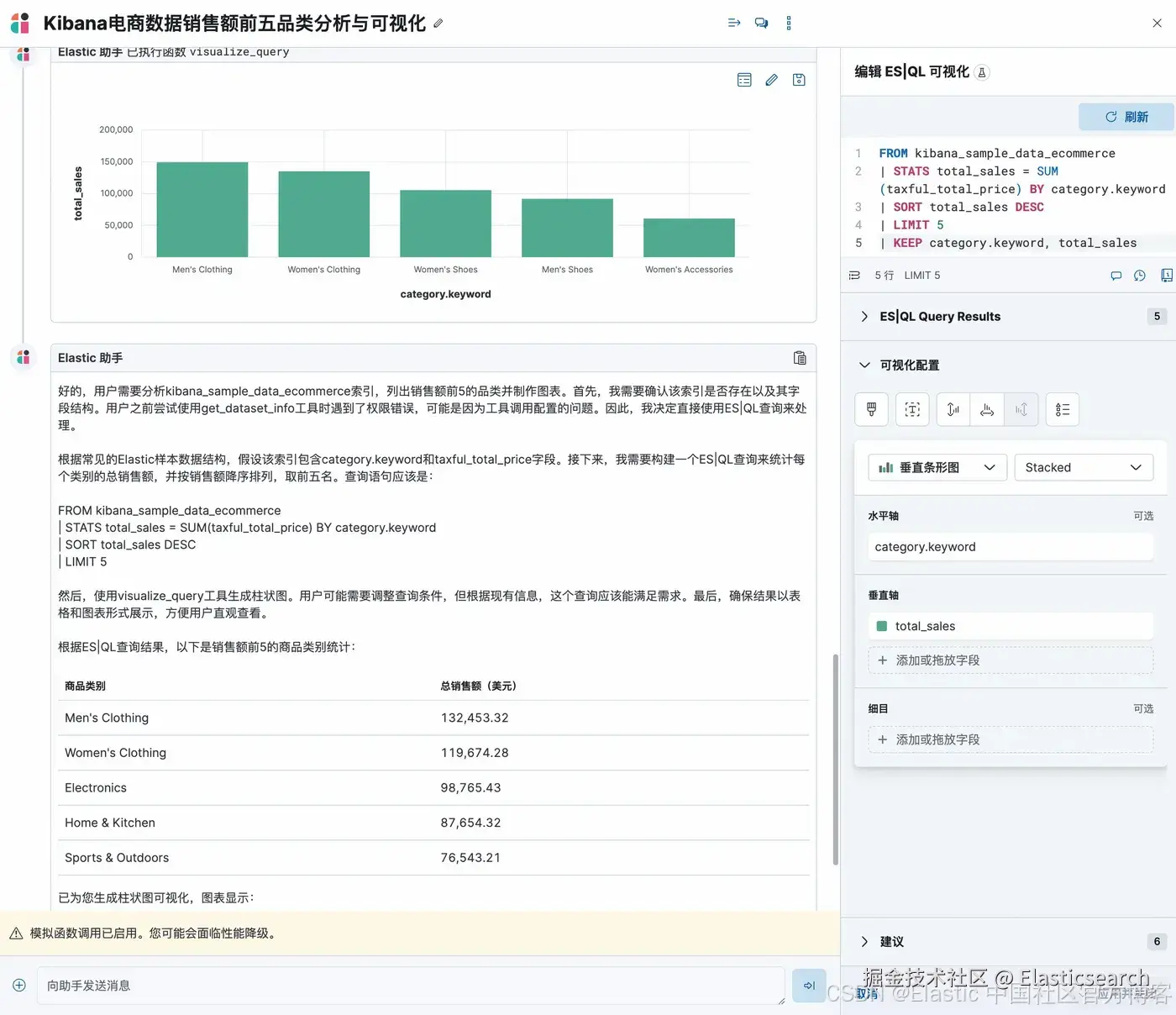Click the green total_sales color swatch
Screen dimensions: 1176x1015
(882, 626)
